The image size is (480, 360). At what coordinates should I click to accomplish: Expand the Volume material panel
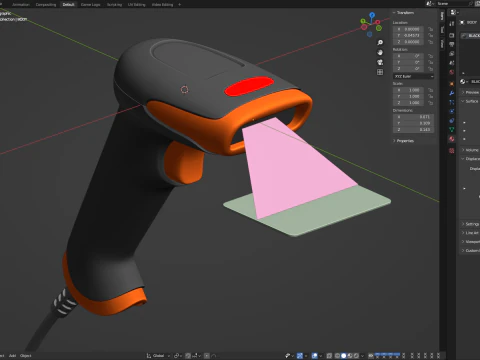(470, 150)
